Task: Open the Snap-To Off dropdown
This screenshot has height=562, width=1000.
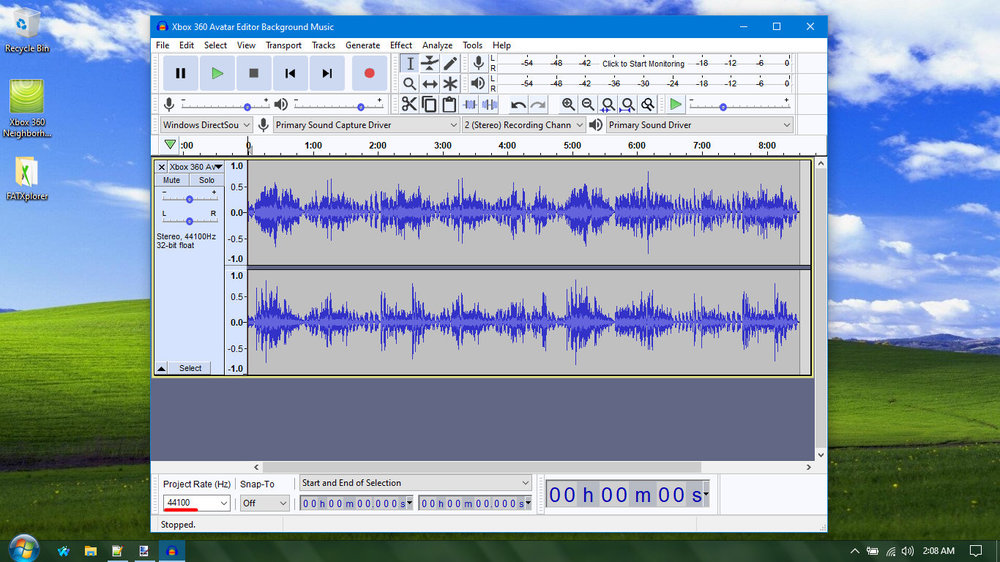Action: pyautogui.click(x=264, y=503)
